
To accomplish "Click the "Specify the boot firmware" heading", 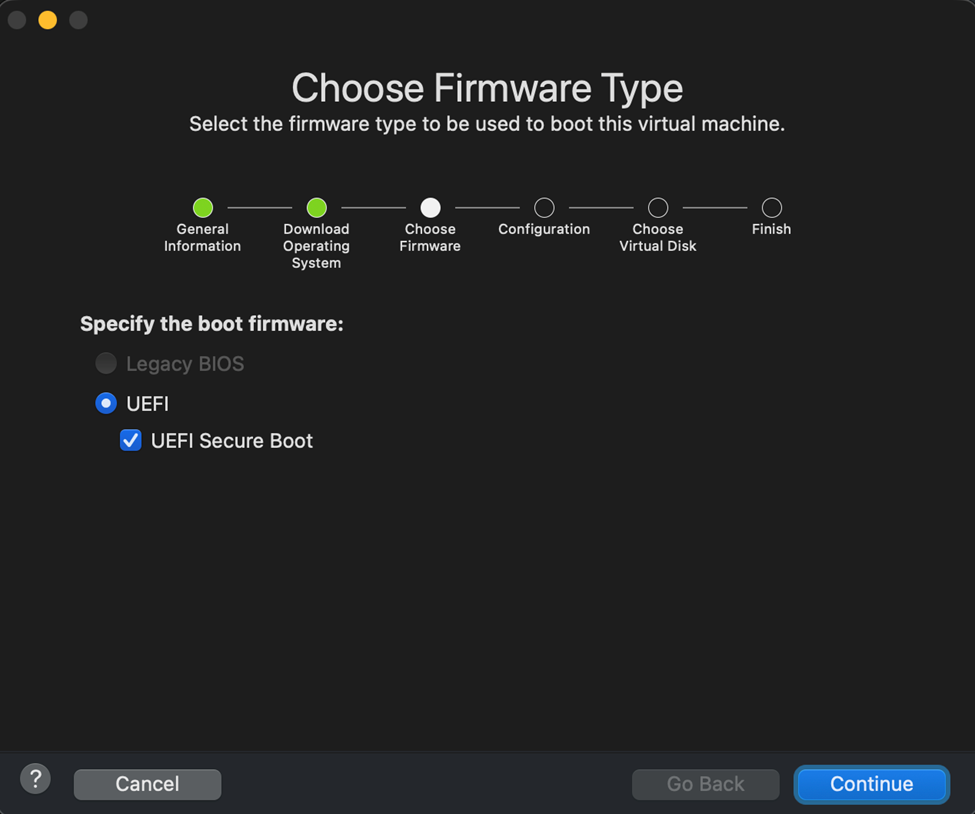I will (x=212, y=324).
